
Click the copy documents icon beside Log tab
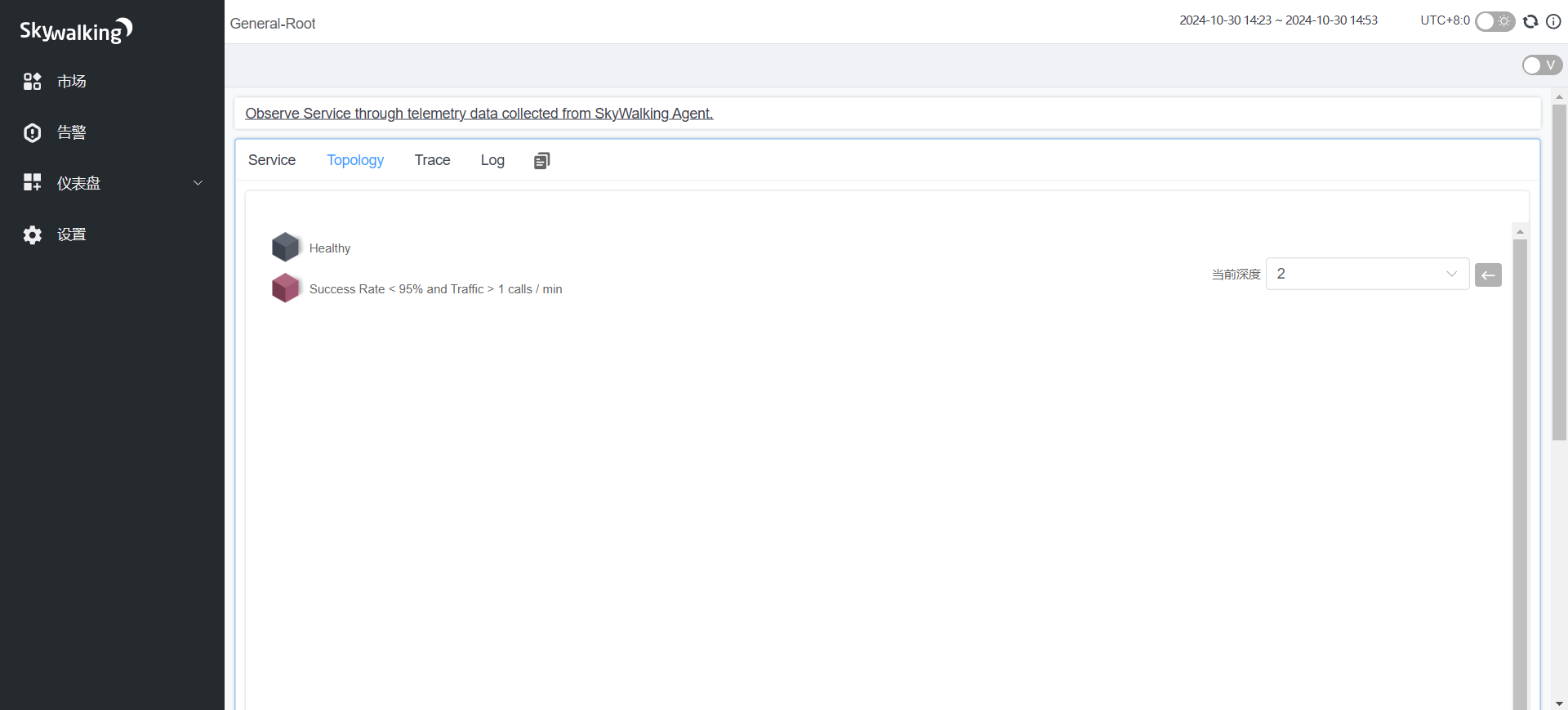pos(541,160)
